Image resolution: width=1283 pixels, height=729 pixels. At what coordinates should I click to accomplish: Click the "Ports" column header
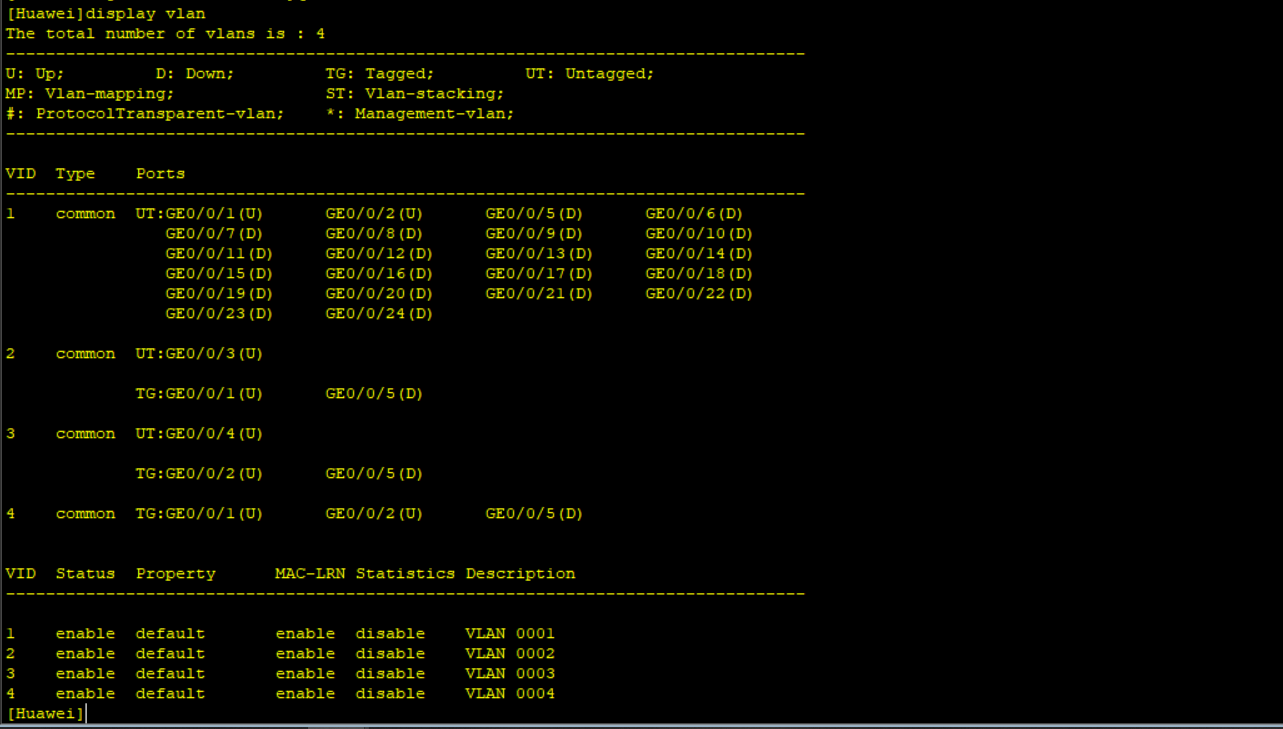tap(160, 173)
